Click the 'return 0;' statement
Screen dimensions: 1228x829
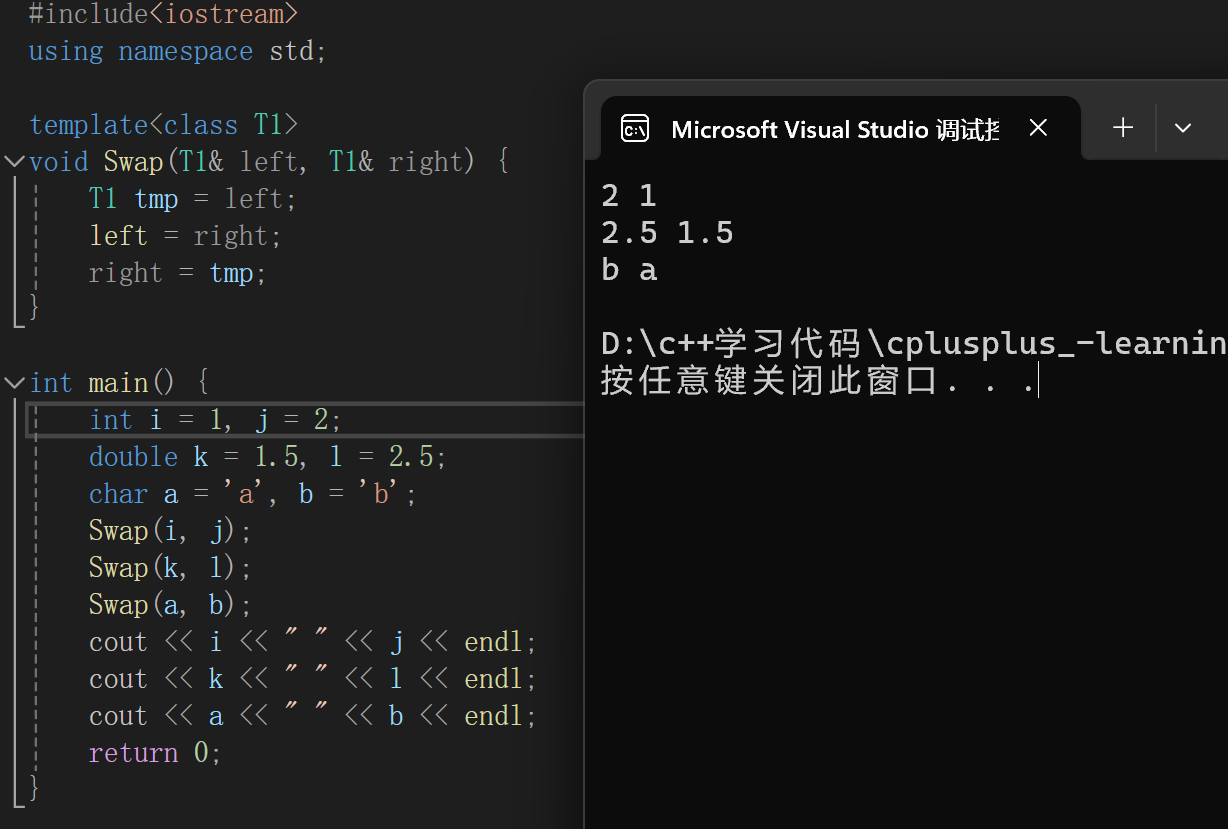(155, 753)
